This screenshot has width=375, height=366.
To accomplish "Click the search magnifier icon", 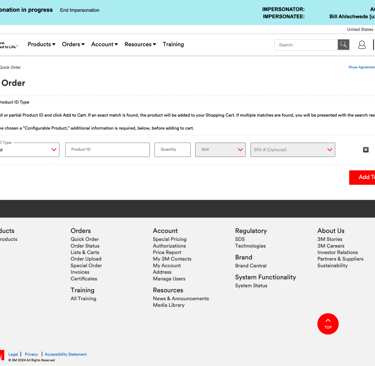I will (x=343, y=45).
